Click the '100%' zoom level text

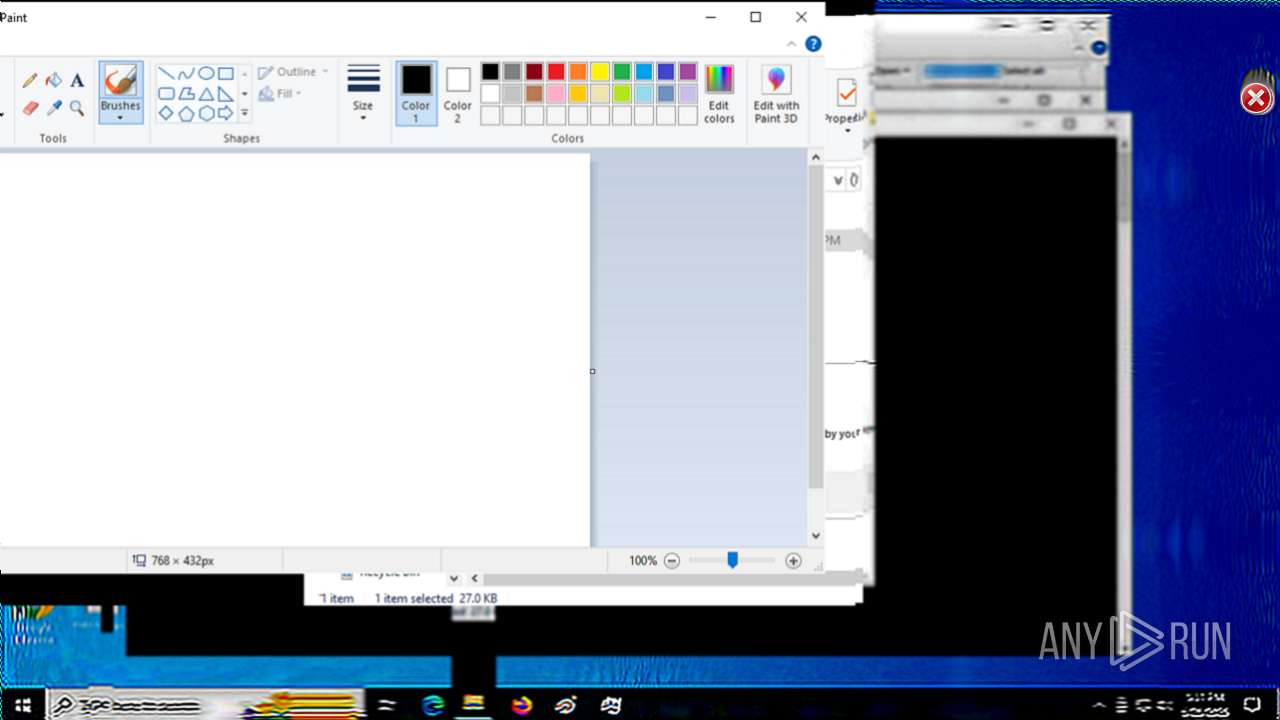(643, 561)
